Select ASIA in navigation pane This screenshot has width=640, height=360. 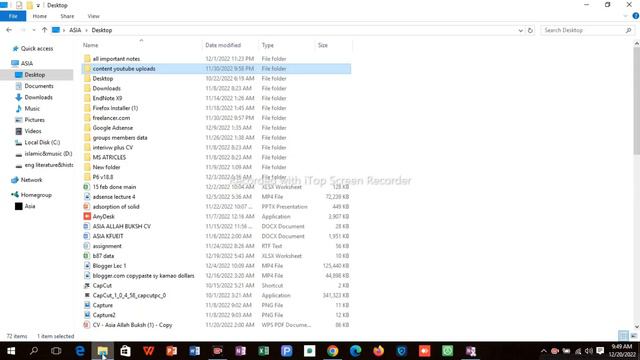(x=27, y=63)
